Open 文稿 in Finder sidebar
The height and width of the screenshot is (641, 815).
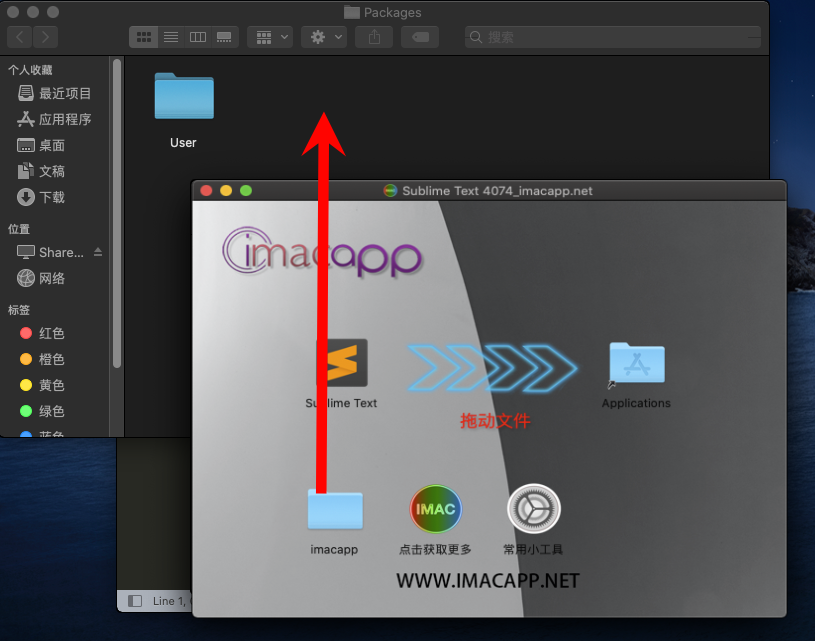point(42,171)
